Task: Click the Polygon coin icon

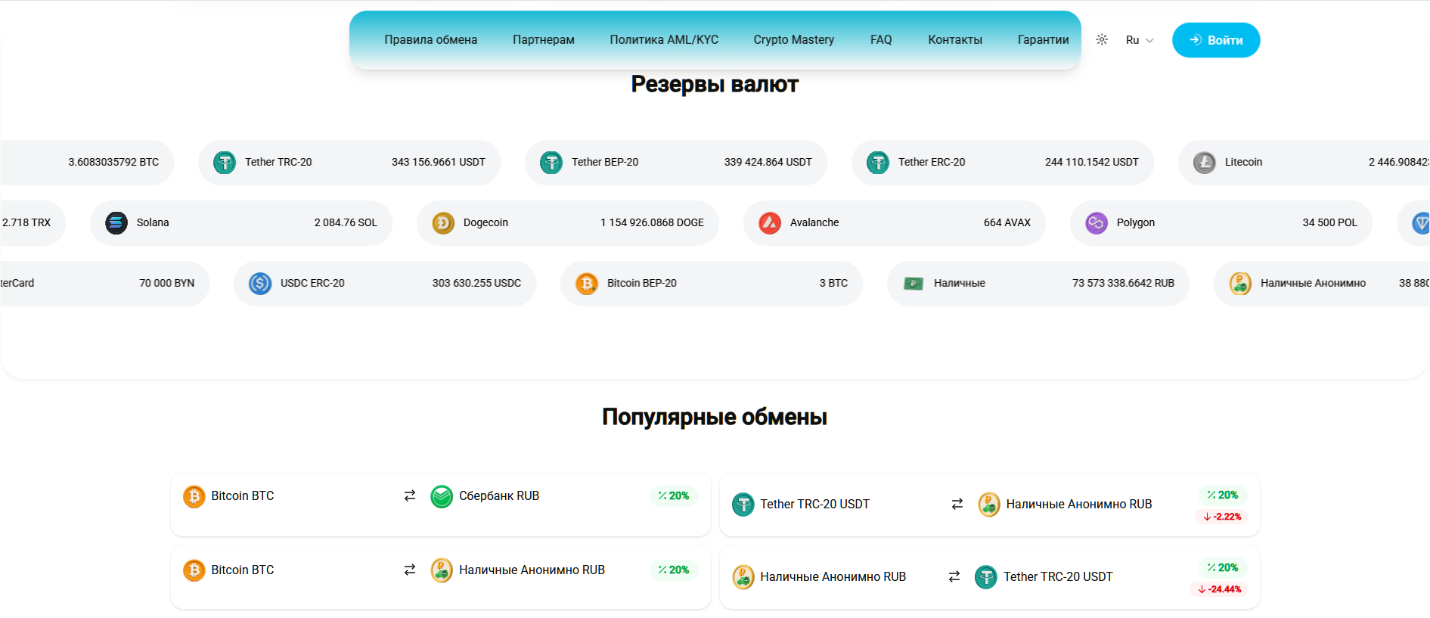Action: pos(1097,223)
